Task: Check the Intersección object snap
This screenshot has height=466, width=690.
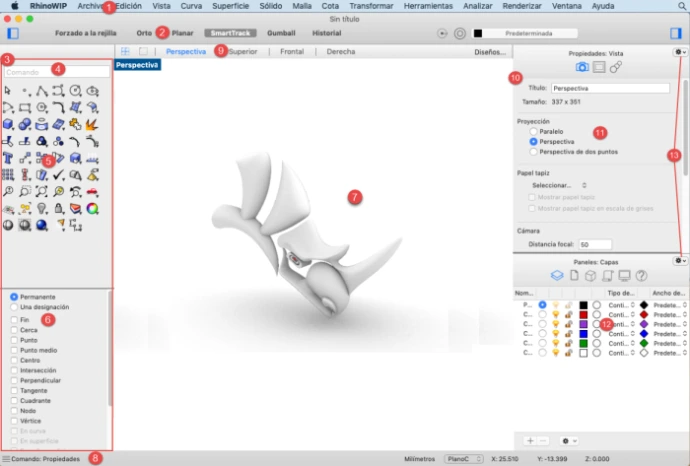Action: pyautogui.click(x=14, y=371)
